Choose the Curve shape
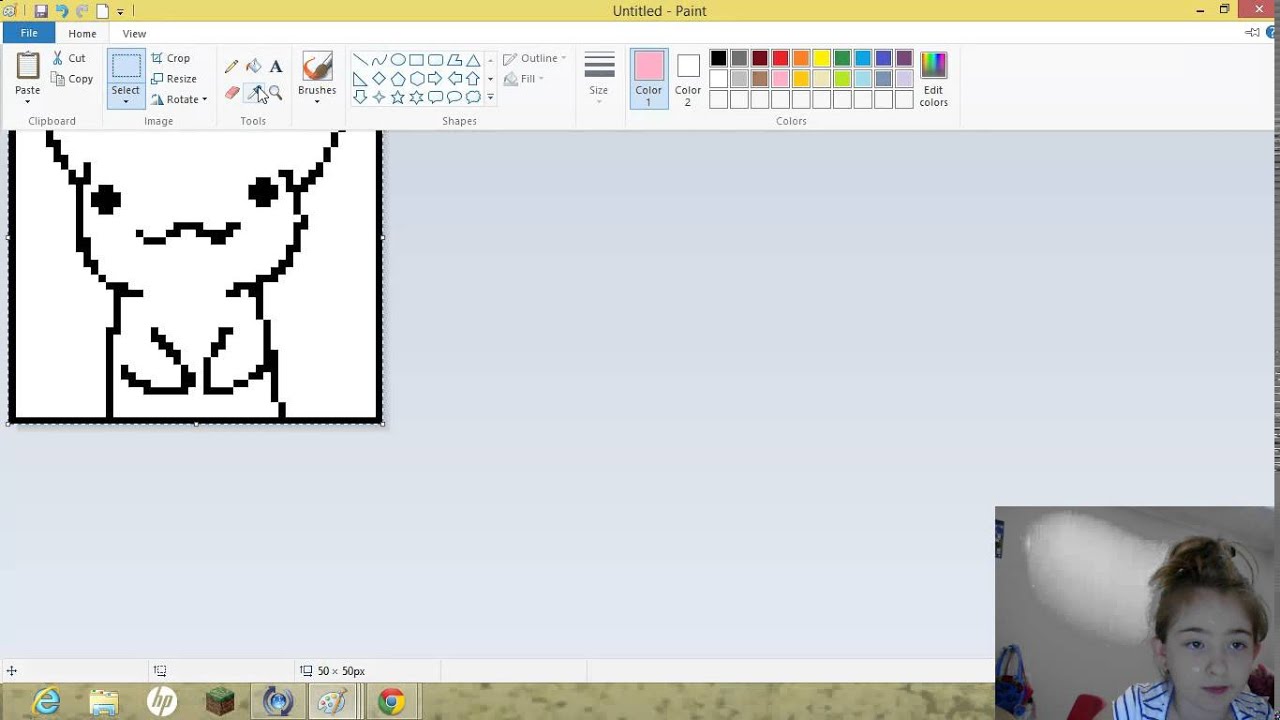The image size is (1280, 720). 379,60
